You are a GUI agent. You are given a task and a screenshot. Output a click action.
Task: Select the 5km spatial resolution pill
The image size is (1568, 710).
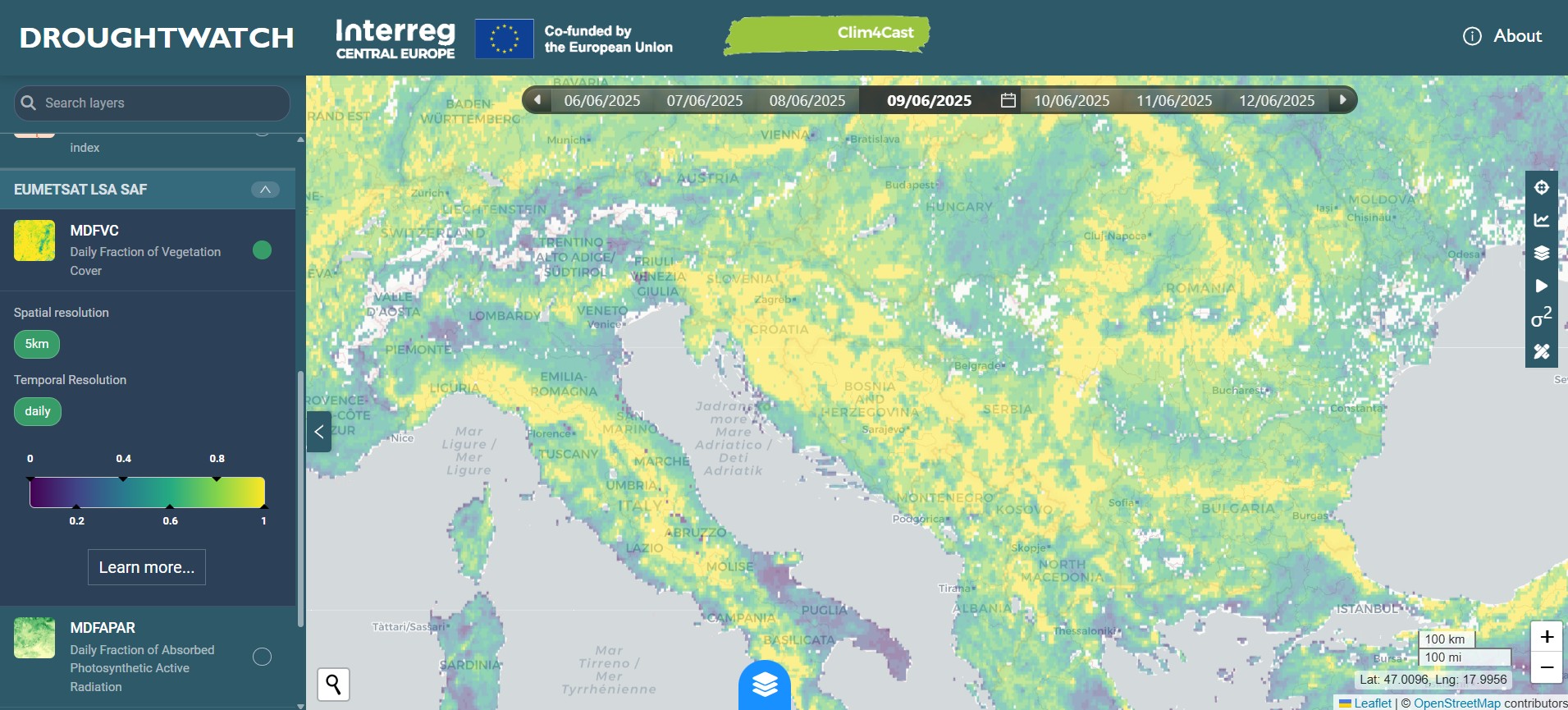[x=37, y=344]
